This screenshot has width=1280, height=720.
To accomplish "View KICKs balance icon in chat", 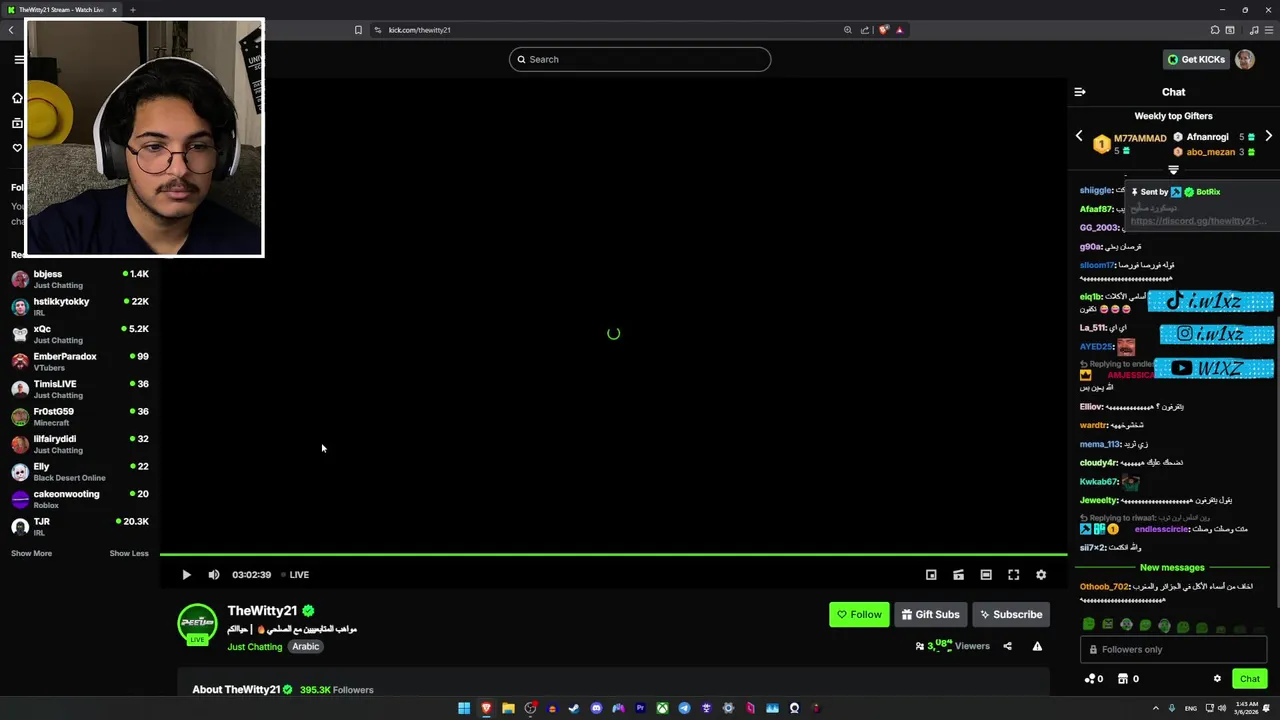I will (x=1090, y=679).
